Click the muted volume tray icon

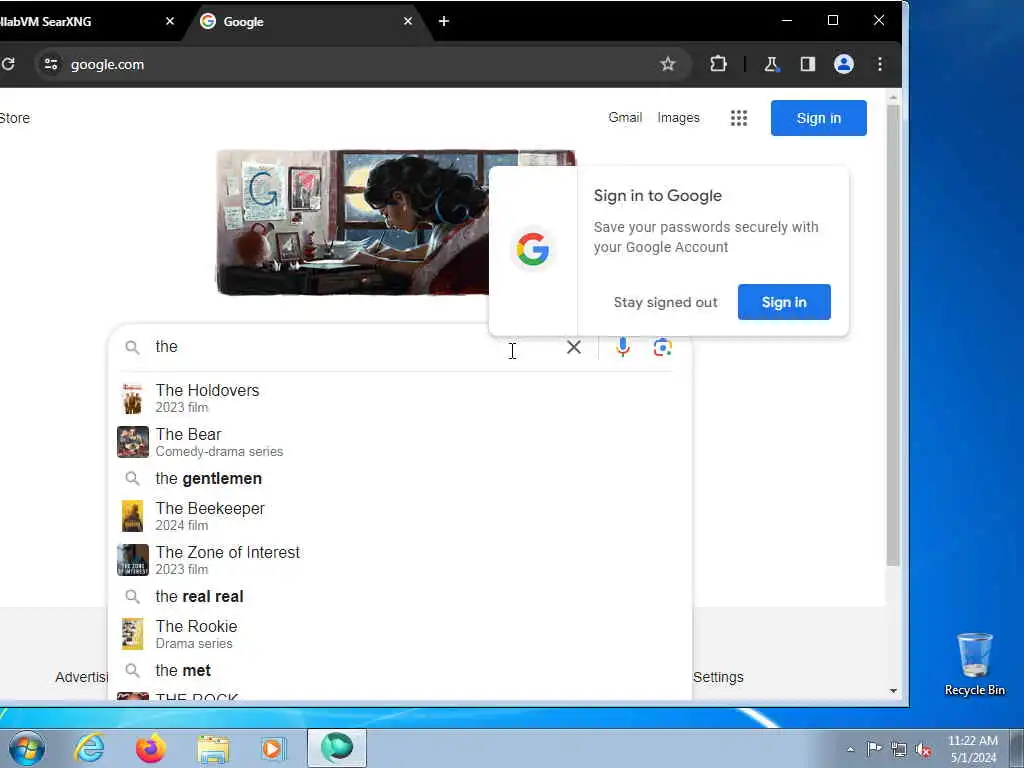(923, 749)
